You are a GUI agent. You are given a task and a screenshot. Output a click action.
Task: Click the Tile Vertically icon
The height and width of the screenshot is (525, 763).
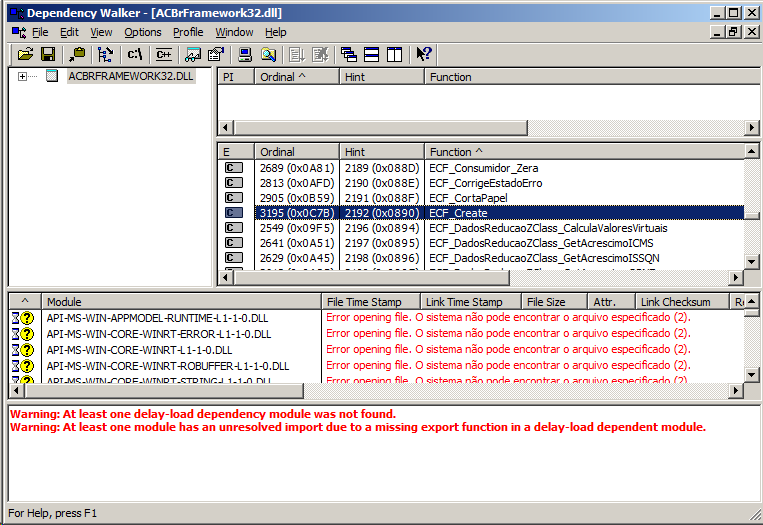[x=395, y=54]
